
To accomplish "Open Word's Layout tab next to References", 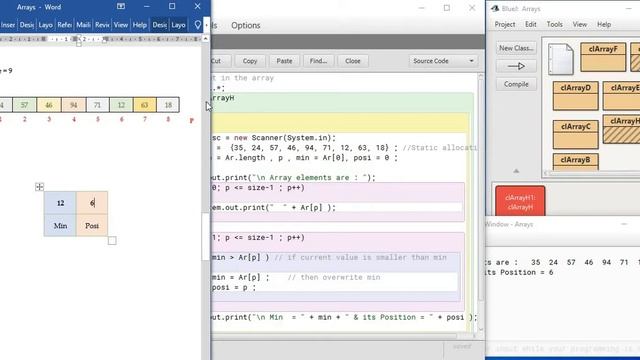I will pyautogui.click(x=45, y=25).
